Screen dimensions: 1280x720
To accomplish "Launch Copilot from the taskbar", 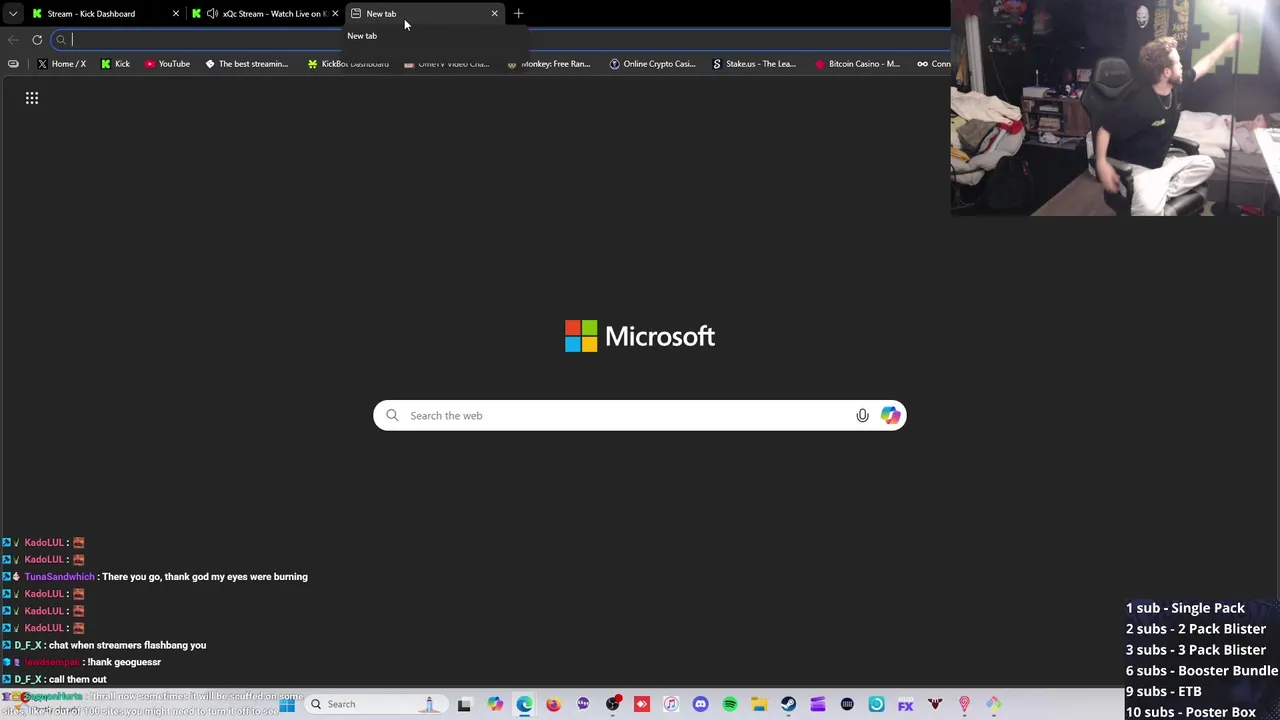I will 495,705.
